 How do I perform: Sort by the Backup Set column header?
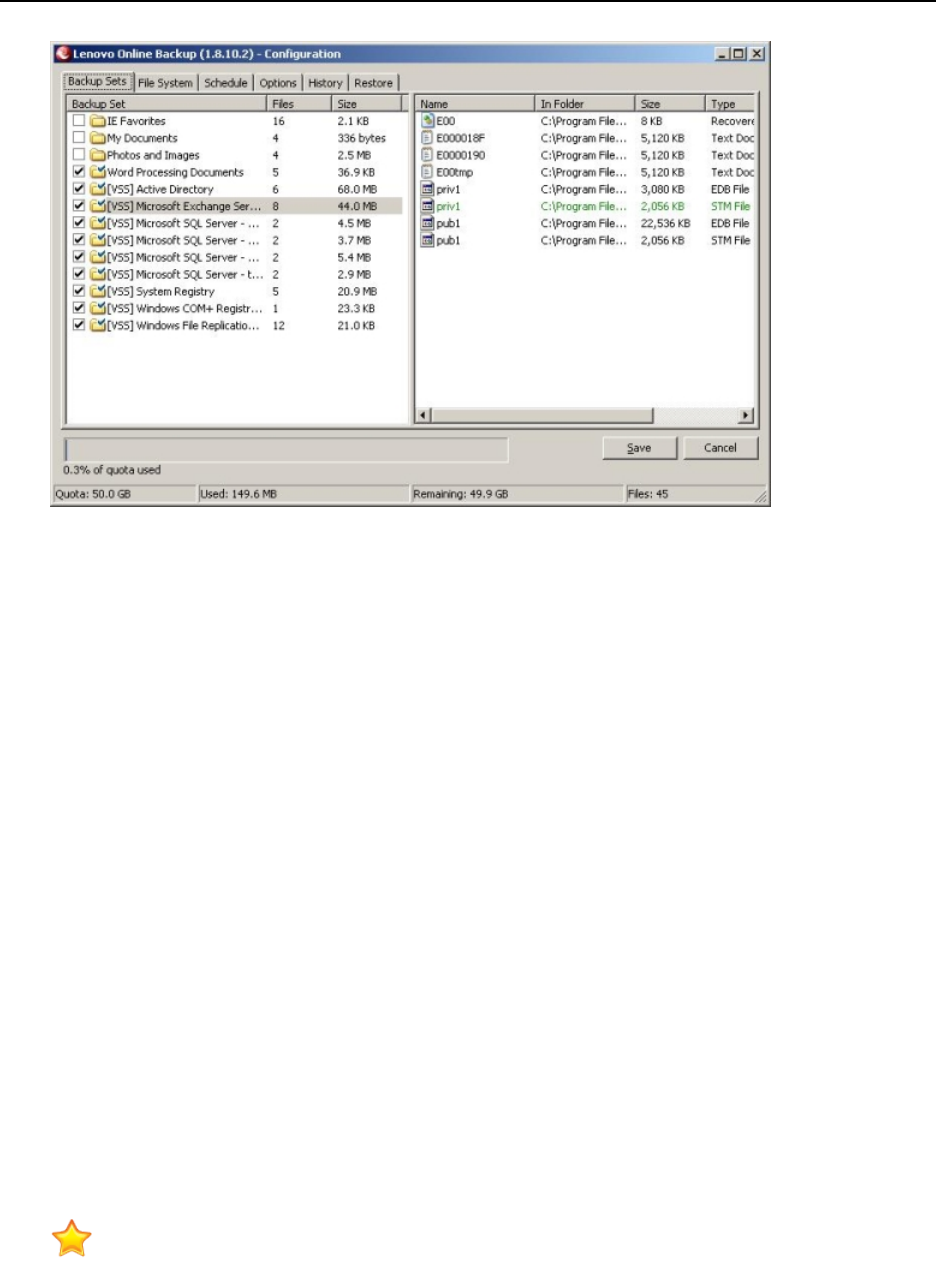click(166, 103)
